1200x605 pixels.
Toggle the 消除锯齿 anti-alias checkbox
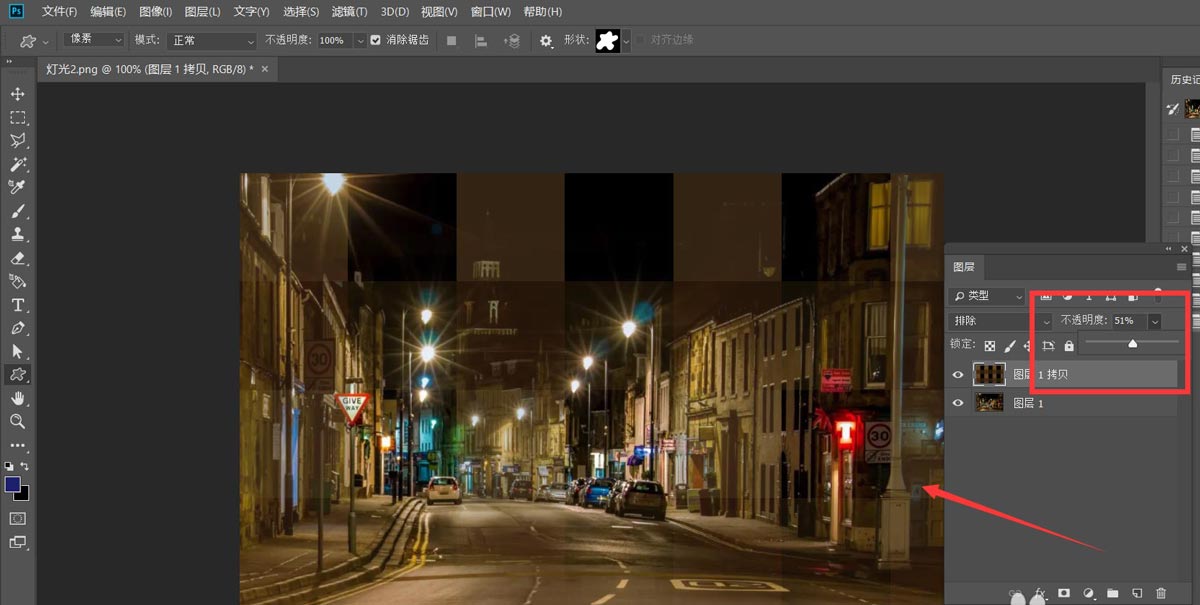point(375,40)
